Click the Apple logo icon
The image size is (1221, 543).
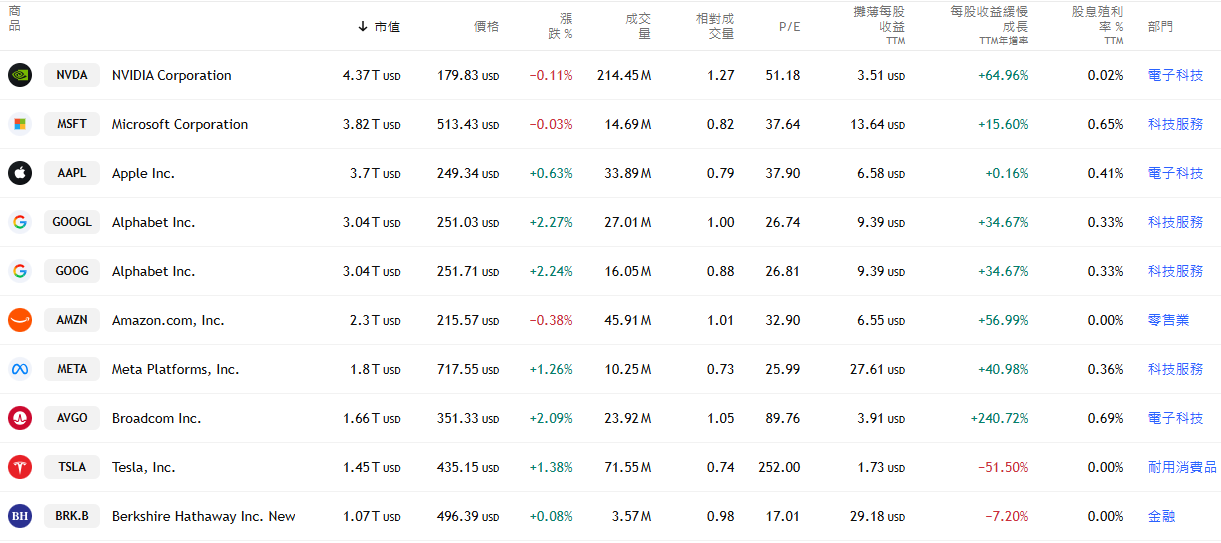click(20, 173)
